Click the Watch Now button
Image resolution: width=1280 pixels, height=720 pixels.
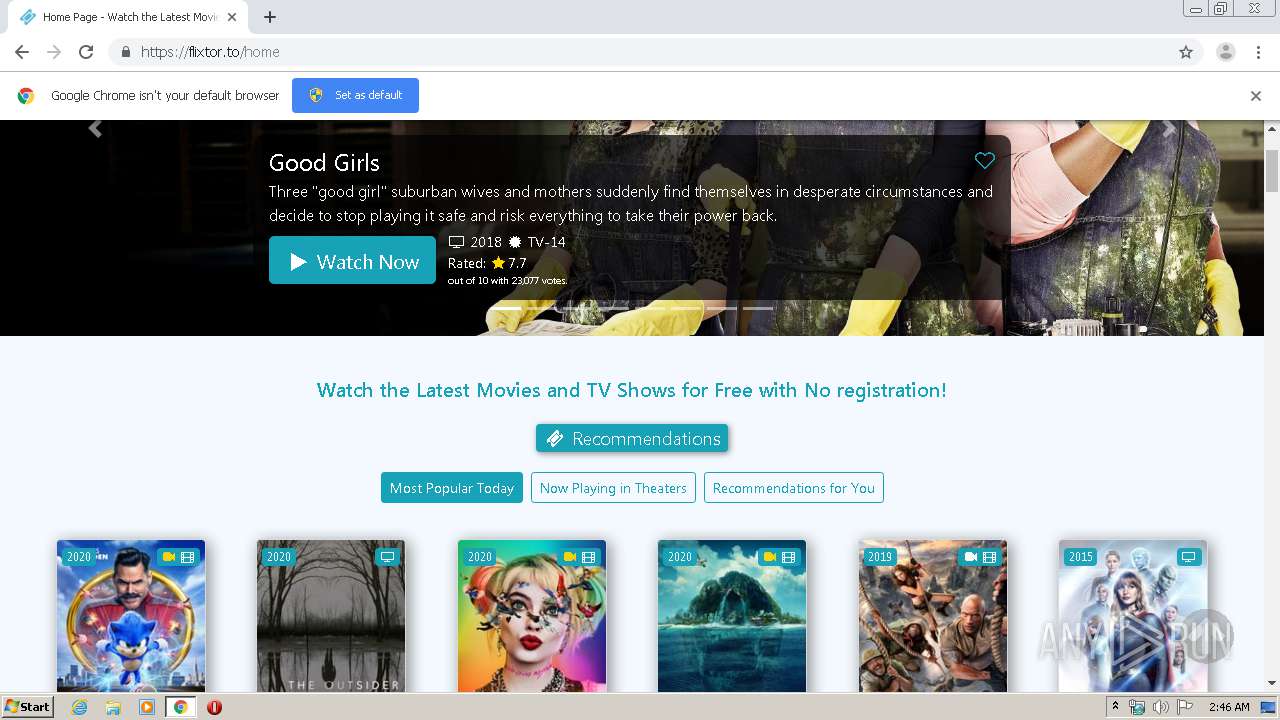point(352,261)
